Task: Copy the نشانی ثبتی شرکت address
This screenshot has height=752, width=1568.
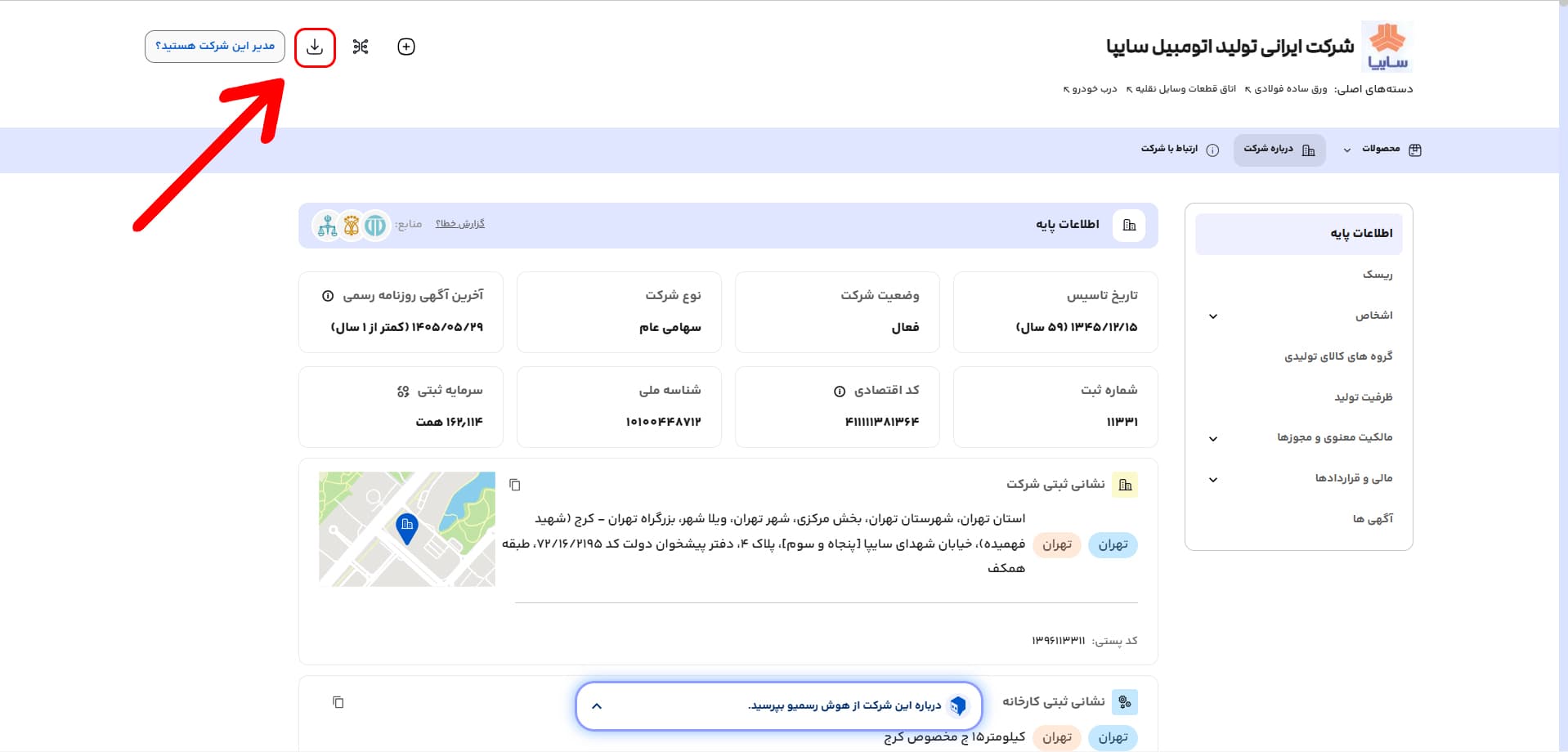Action: (x=515, y=485)
